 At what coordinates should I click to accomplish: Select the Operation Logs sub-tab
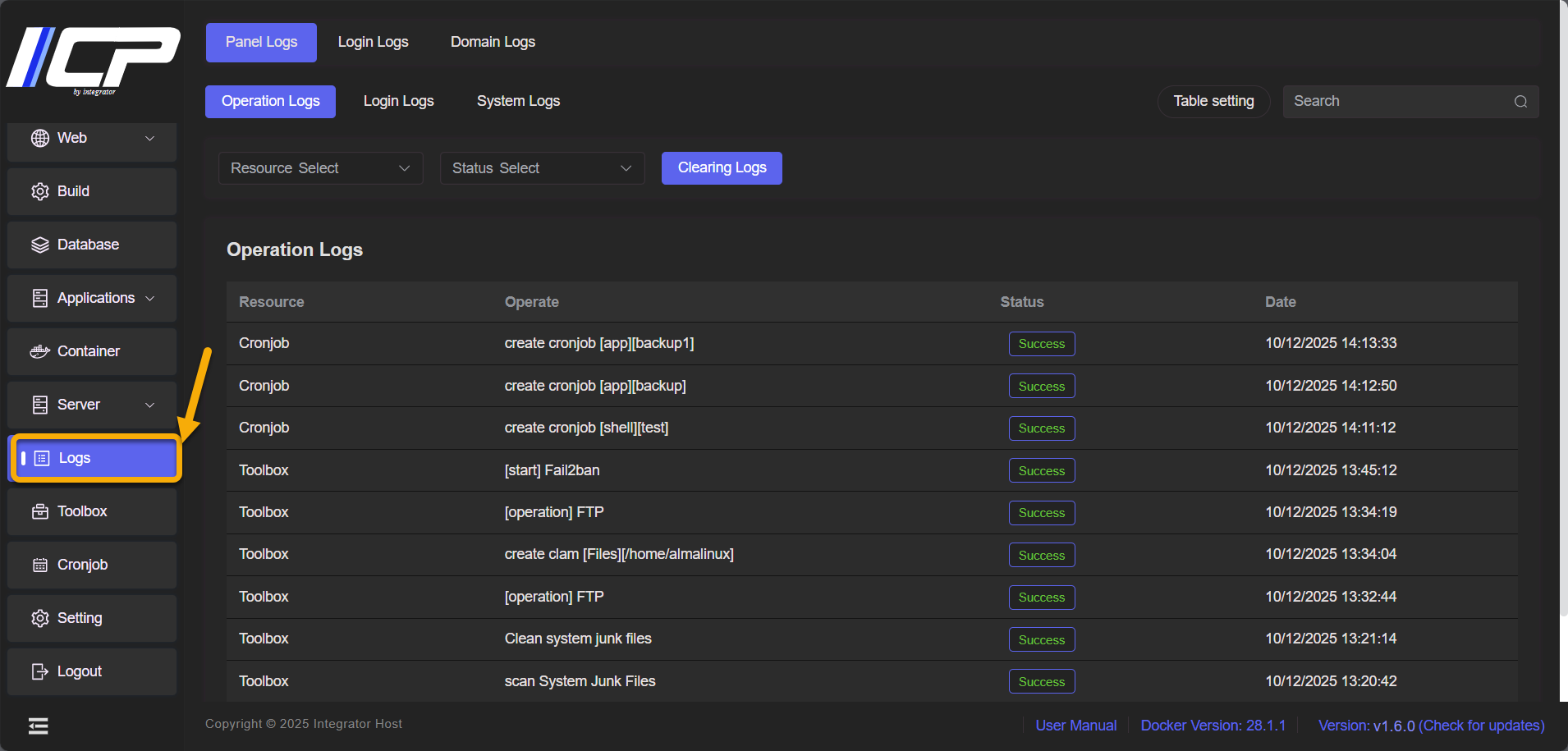click(271, 102)
